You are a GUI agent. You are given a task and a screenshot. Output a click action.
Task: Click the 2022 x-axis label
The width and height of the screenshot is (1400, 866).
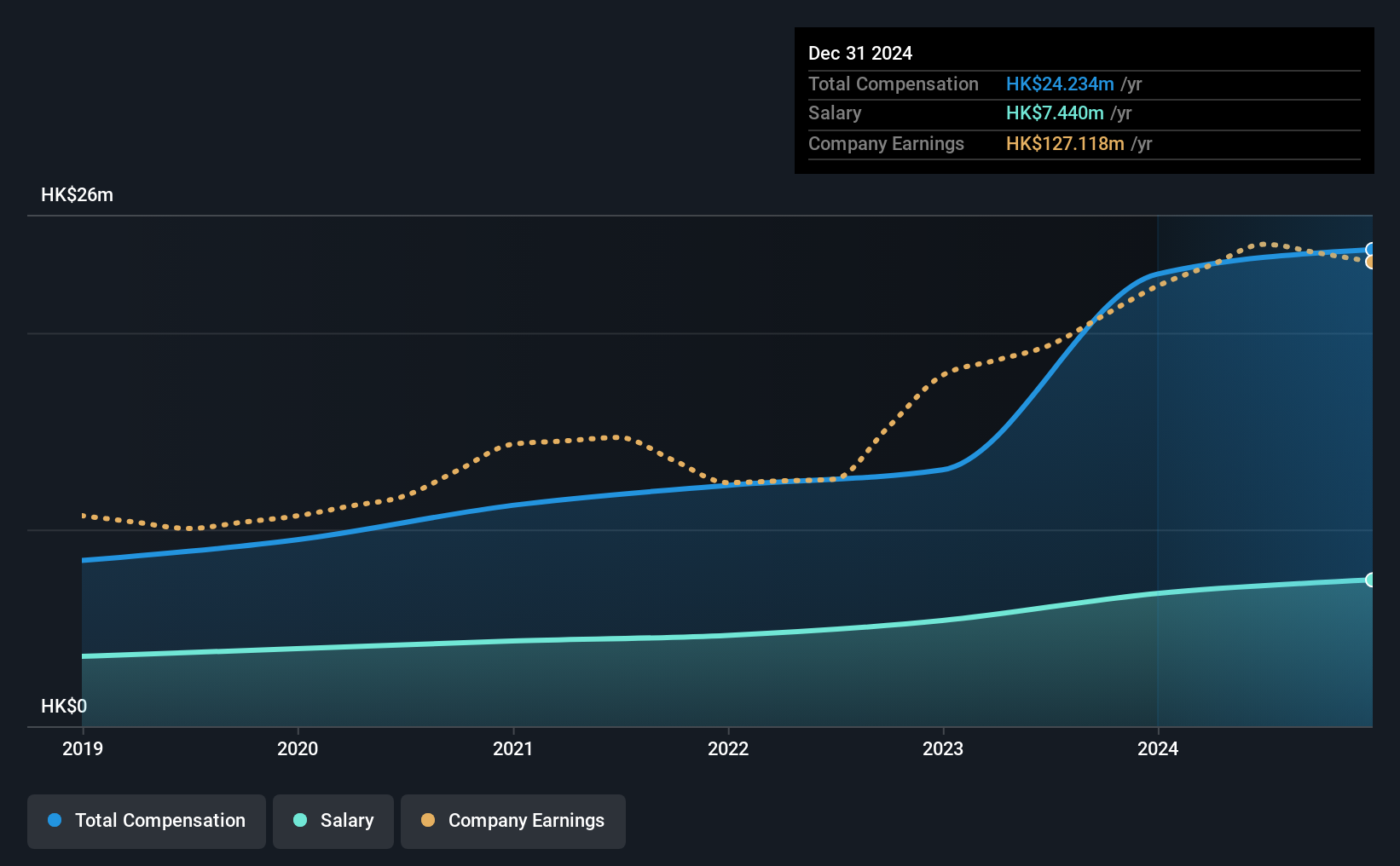(x=728, y=748)
